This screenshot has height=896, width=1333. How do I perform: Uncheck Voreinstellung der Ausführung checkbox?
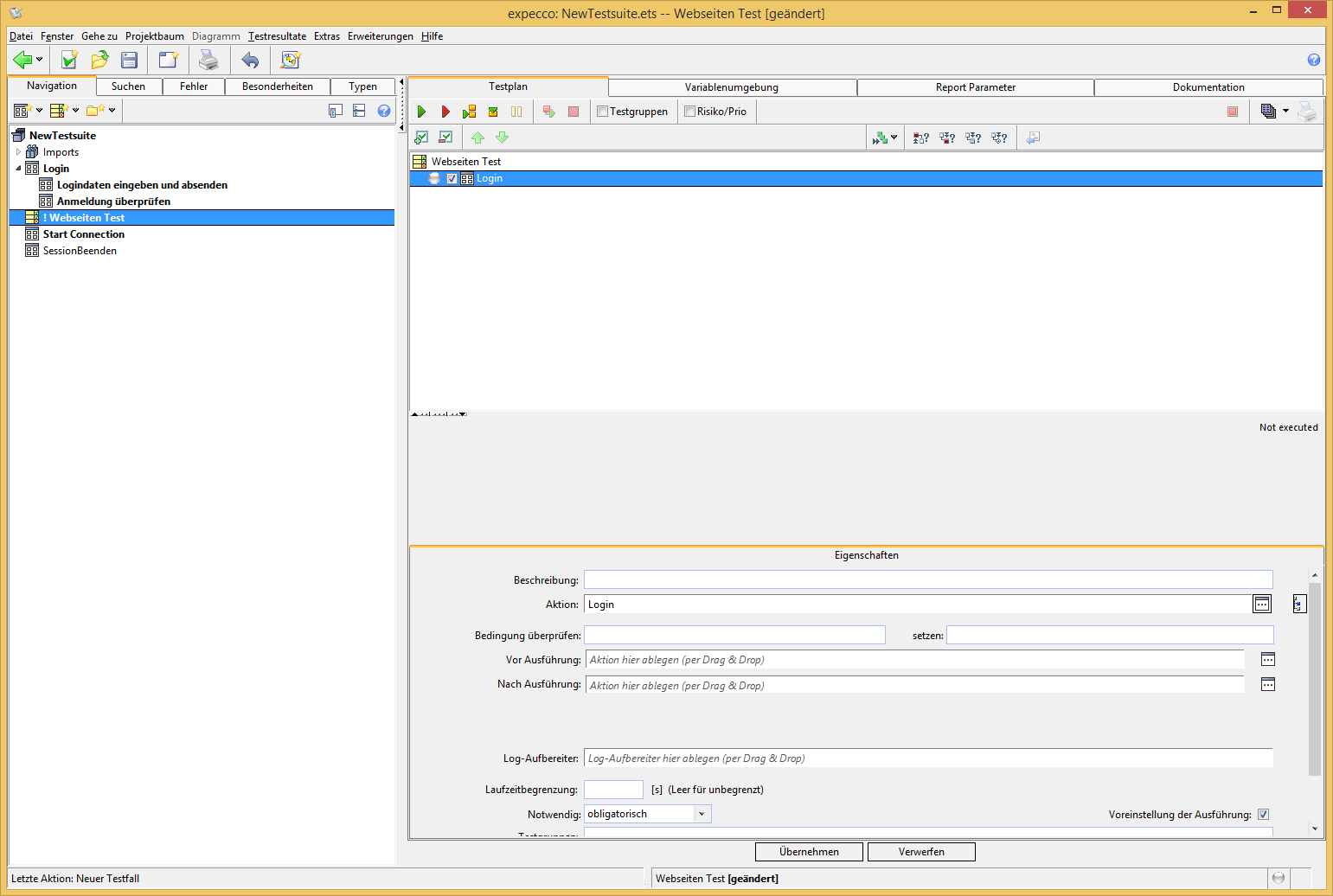tap(1263, 815)
